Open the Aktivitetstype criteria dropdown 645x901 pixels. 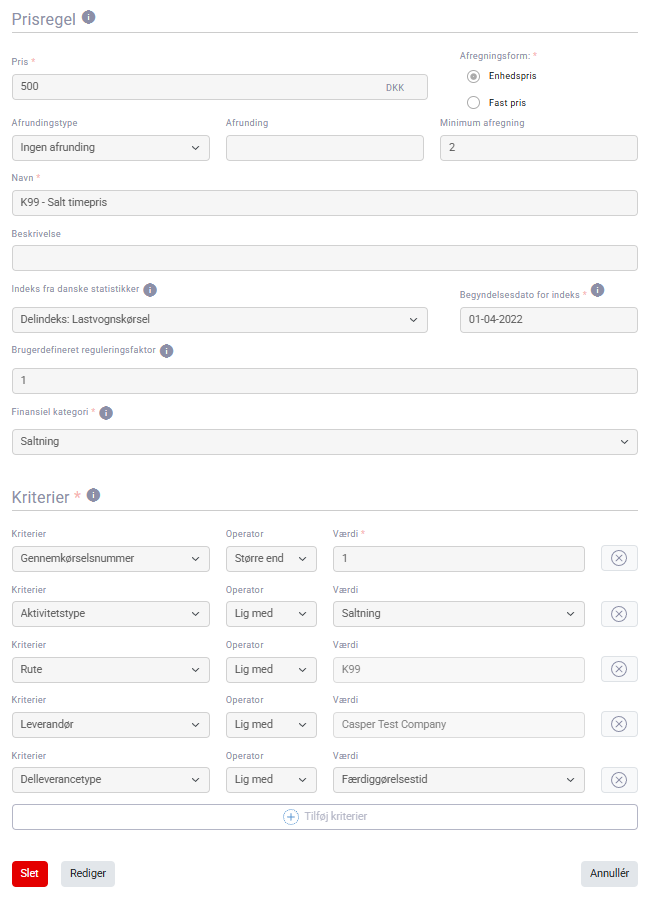coord(111,614)
